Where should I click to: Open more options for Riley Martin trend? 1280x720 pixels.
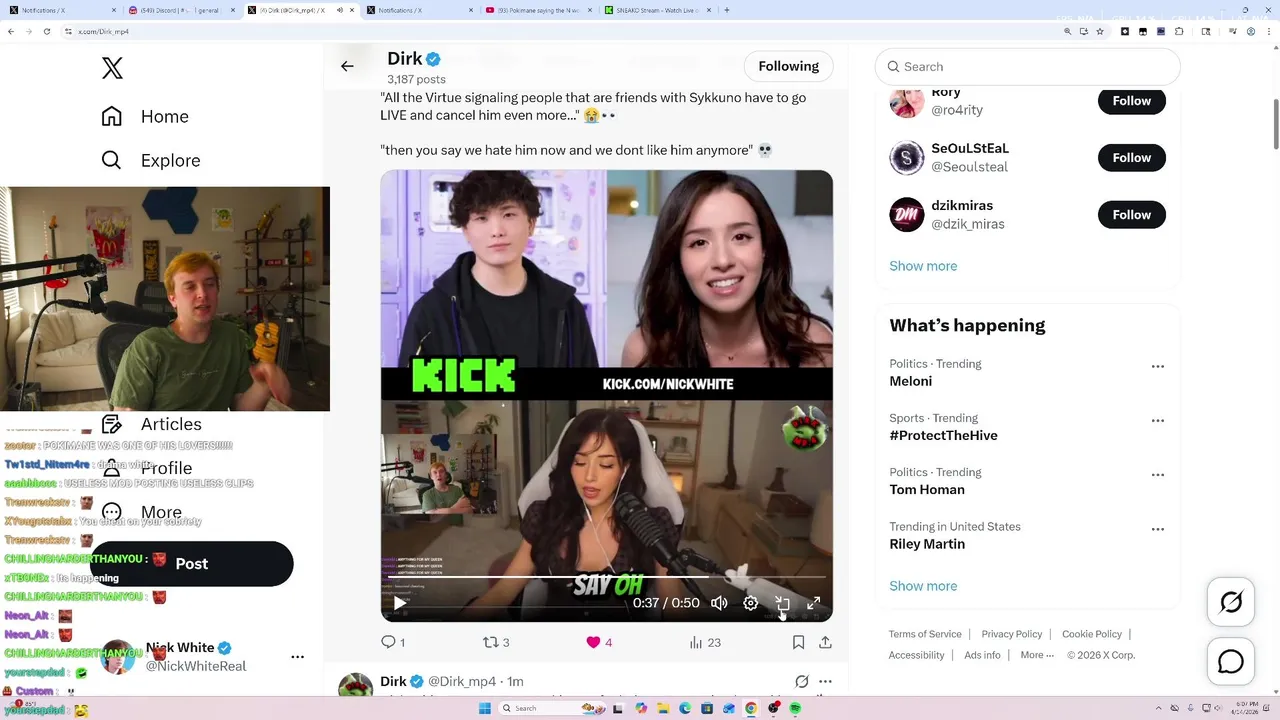click(x=1157, y=529)
